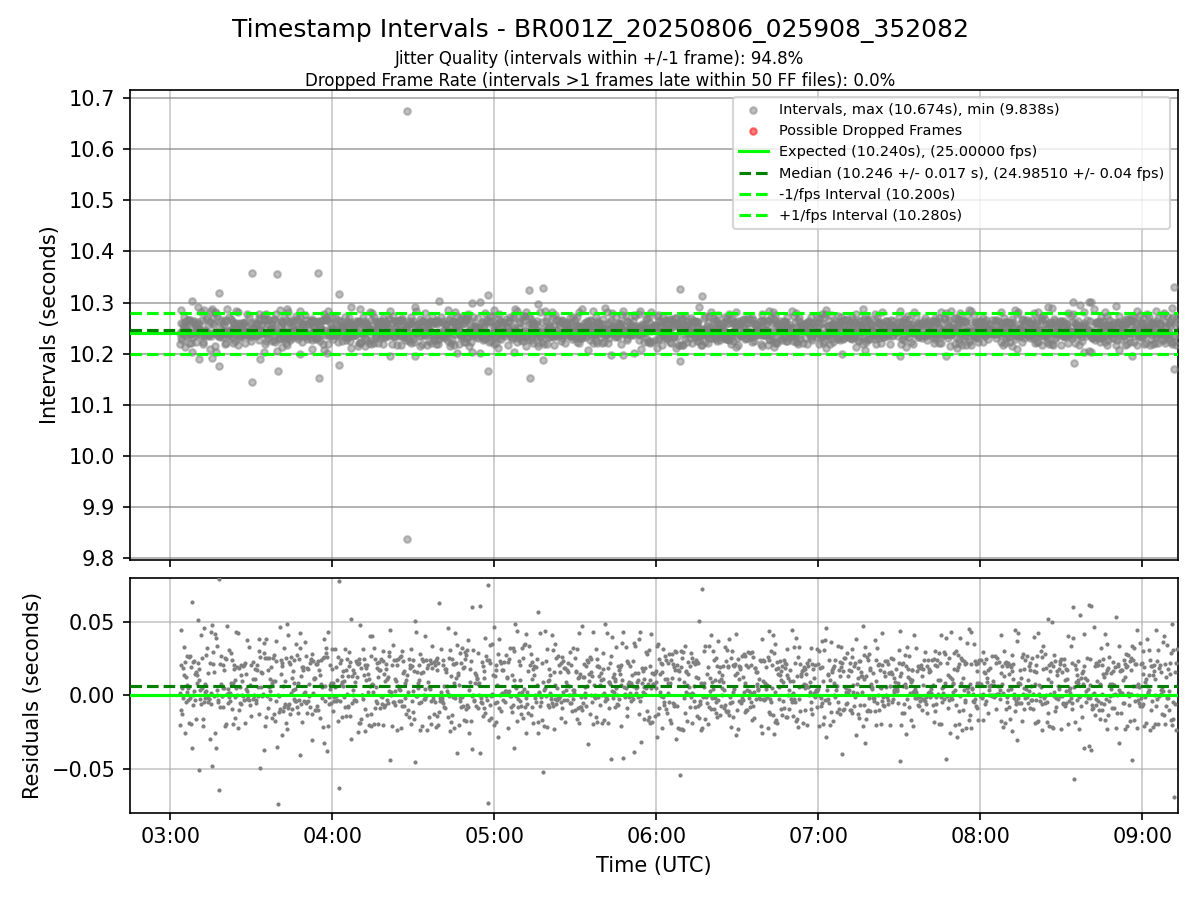Click the legend entry starting 'Median (10.246'
1200x900 pixels.
[971, 172]
